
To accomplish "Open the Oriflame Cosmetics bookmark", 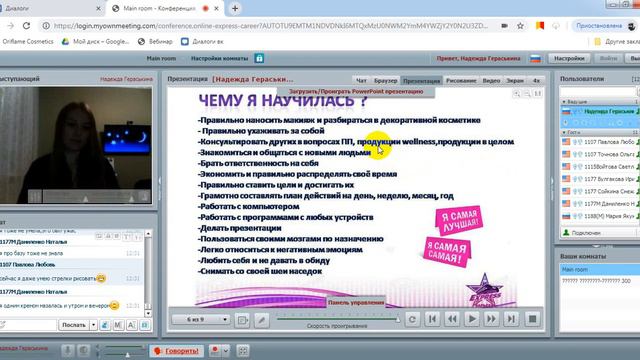I will [27, 42].
